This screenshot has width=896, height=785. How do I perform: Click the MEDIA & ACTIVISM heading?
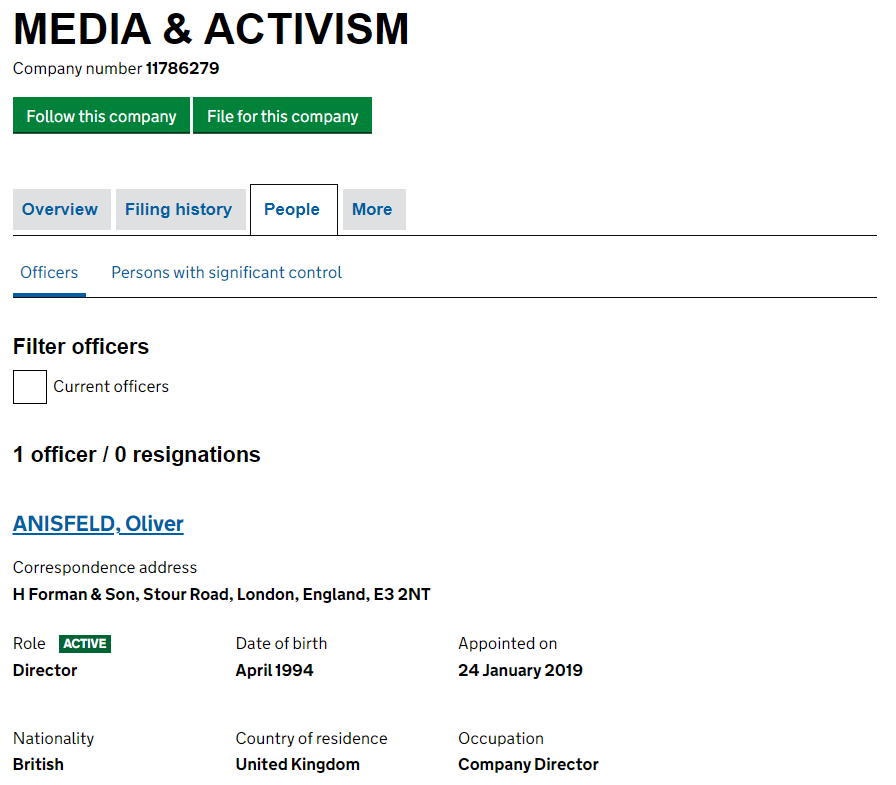[x=210, y=29]
